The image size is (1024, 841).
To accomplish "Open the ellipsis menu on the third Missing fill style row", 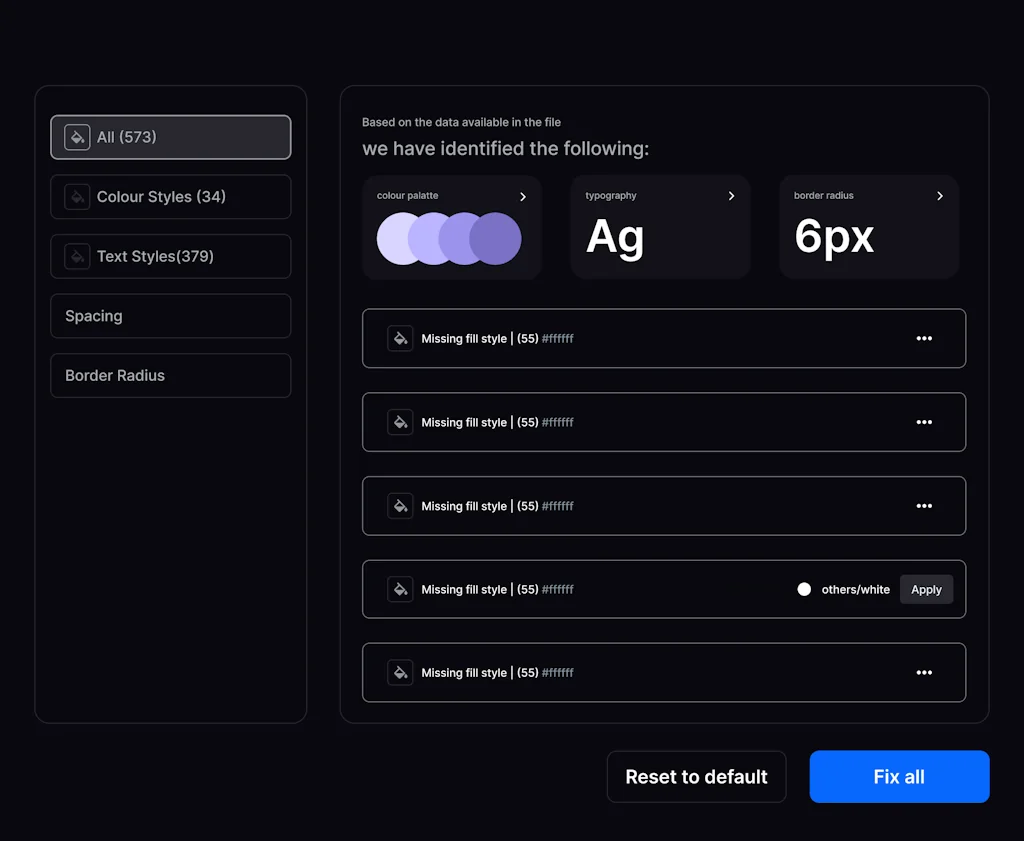I will coord(924,506).
